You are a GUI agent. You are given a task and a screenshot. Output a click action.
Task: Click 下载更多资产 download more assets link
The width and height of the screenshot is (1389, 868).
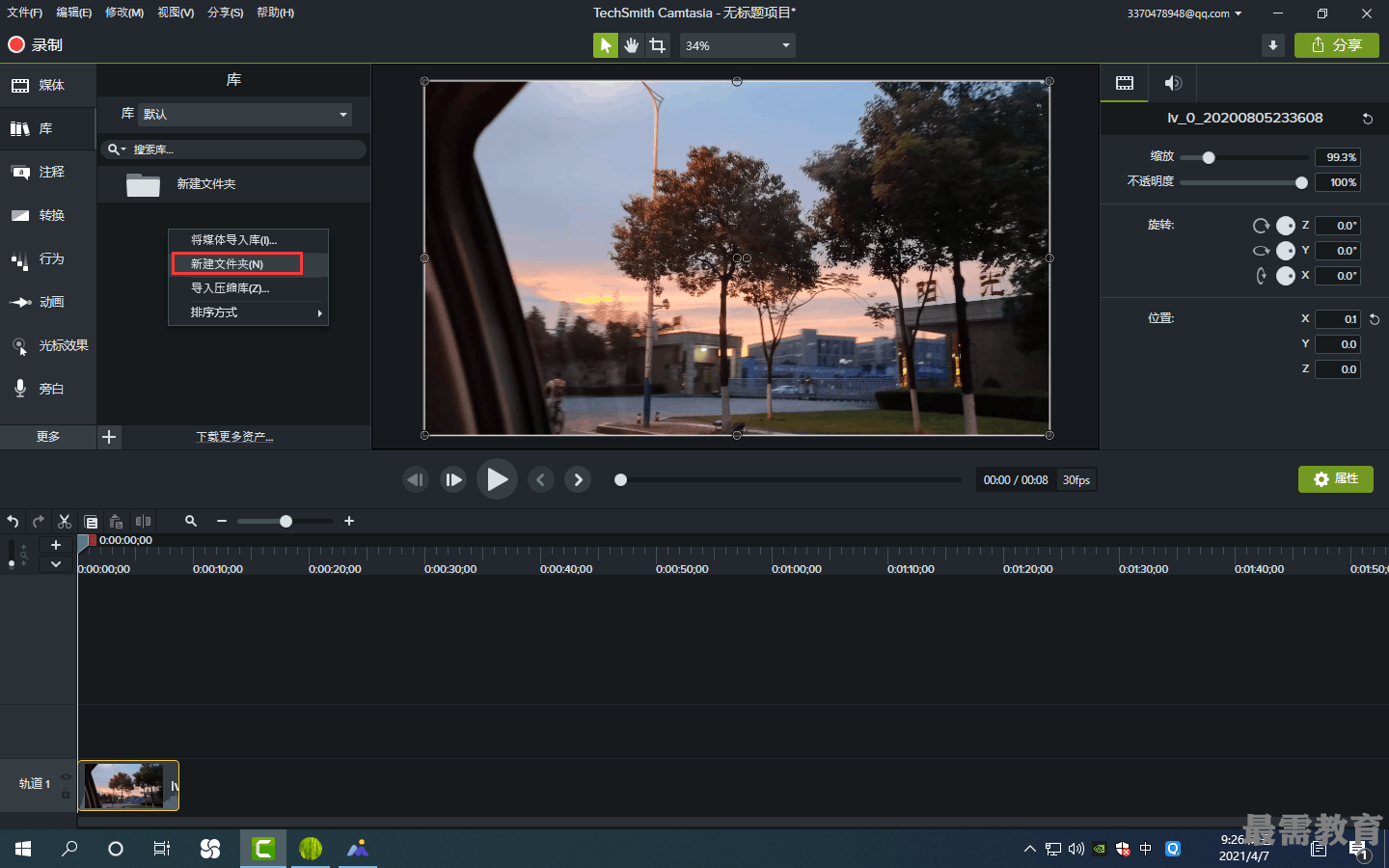234,437
